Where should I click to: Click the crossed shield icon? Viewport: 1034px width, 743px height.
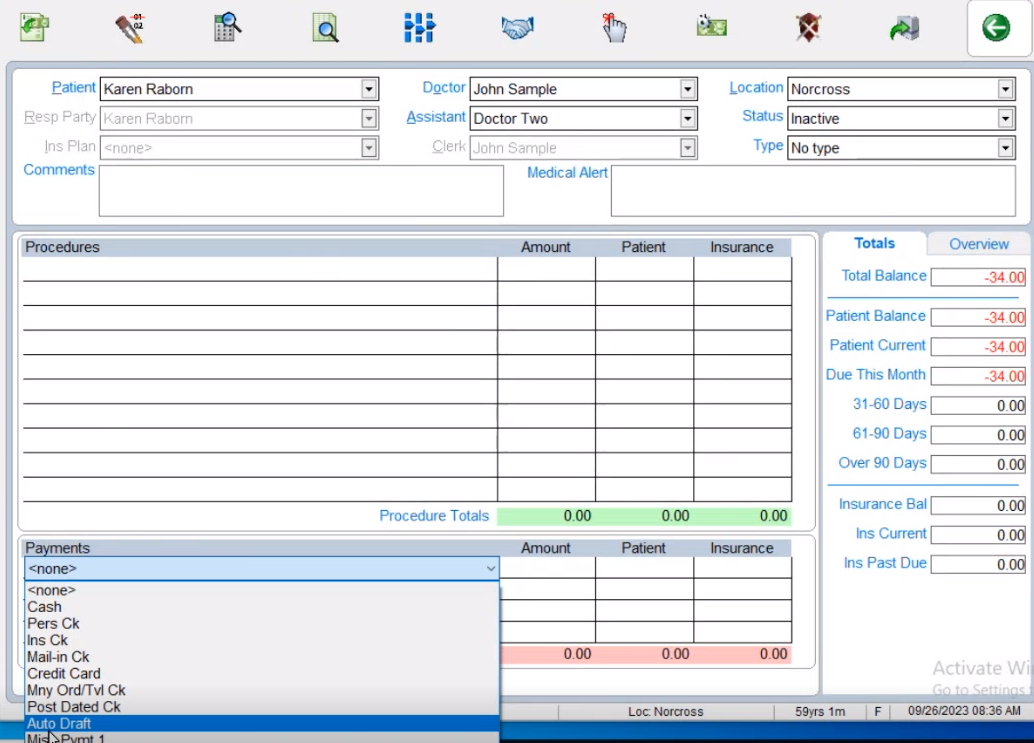[808, 28]
